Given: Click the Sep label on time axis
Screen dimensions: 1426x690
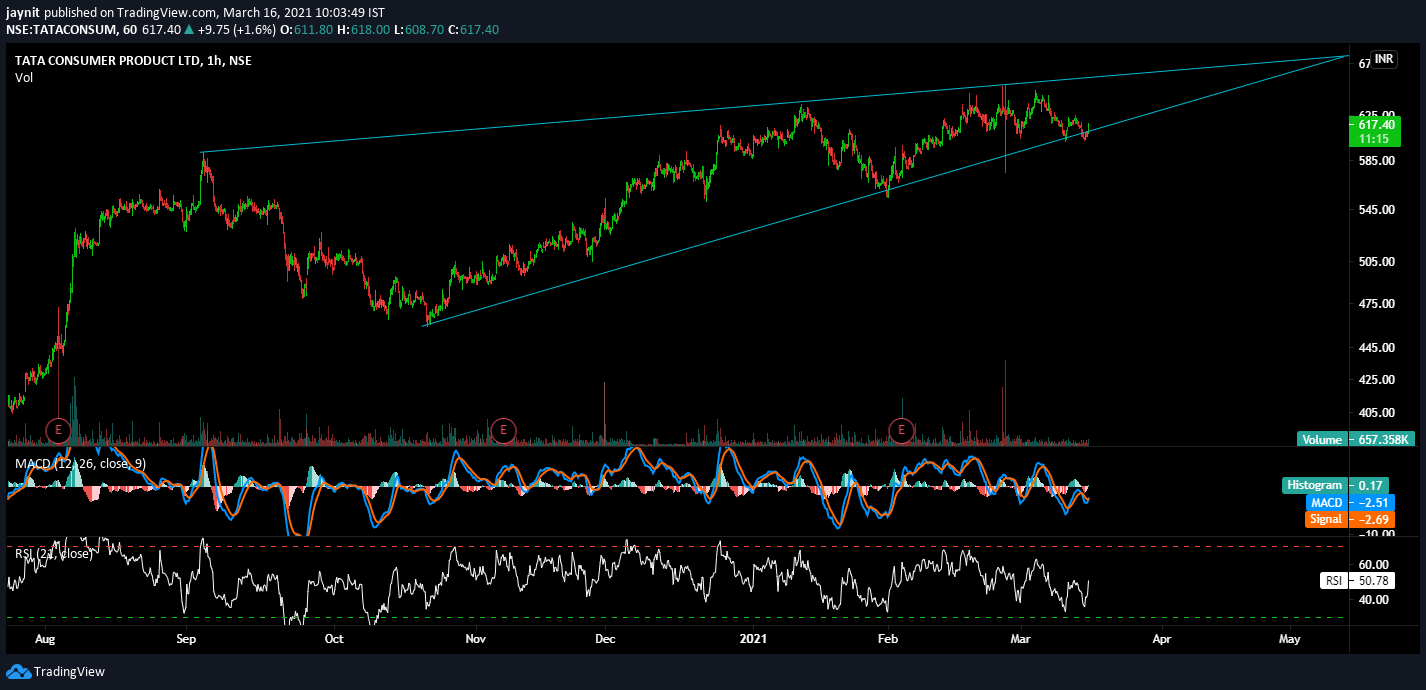Looking at the screenshot, I should pyautogui.click(x=188, y=638).
